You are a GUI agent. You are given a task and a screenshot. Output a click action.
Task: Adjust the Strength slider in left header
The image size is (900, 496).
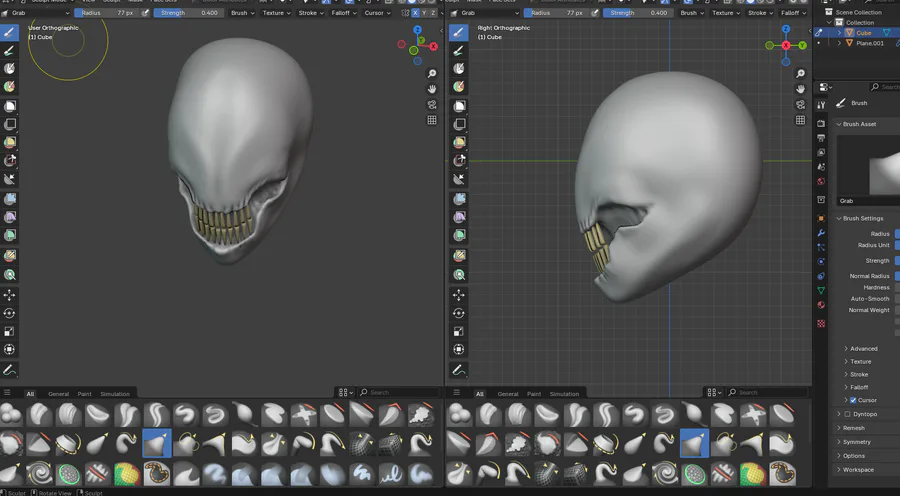(188, 13)
